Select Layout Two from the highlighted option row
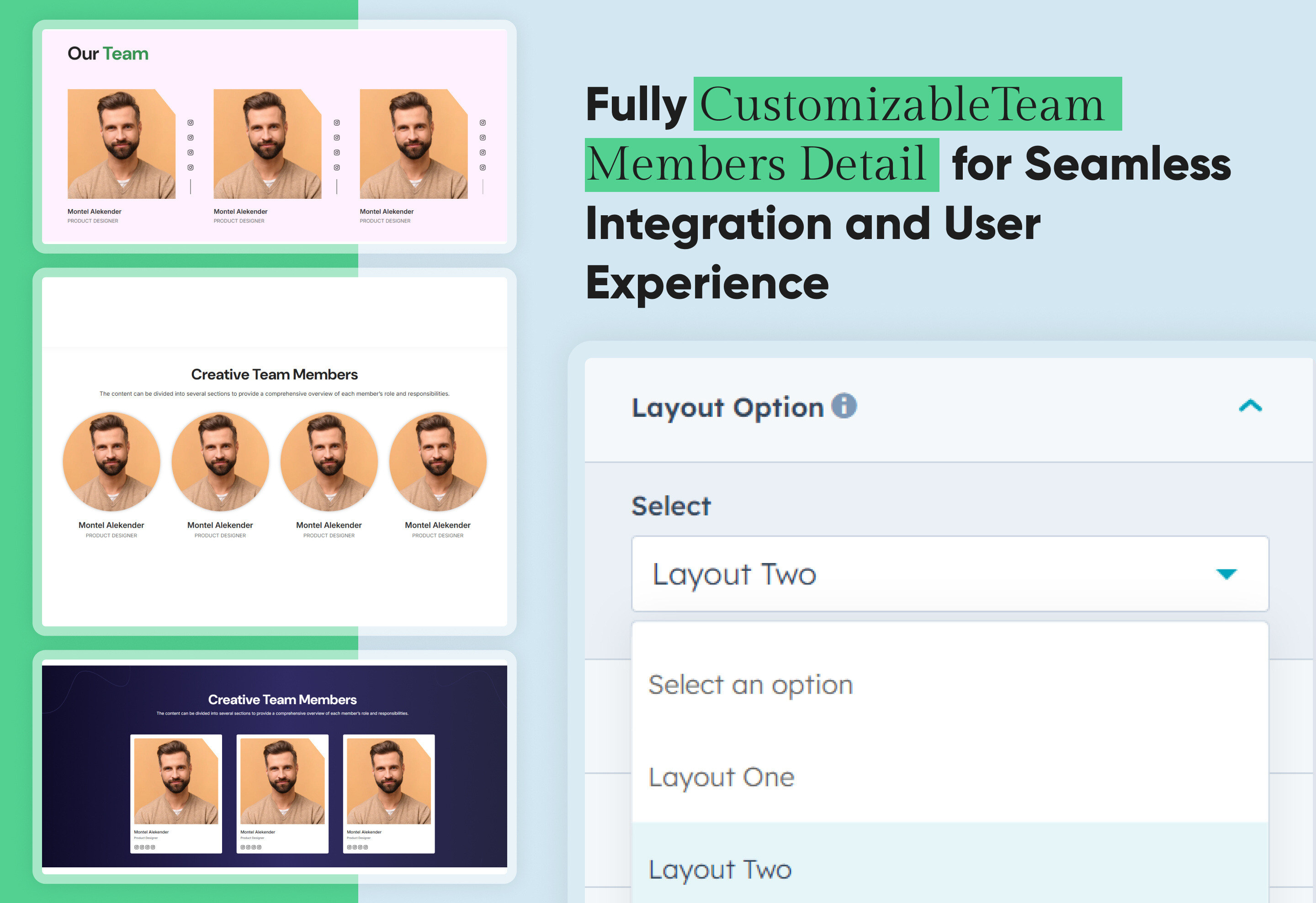The width and height of the screenshot is (1316, 903). [x=719, y=870]
